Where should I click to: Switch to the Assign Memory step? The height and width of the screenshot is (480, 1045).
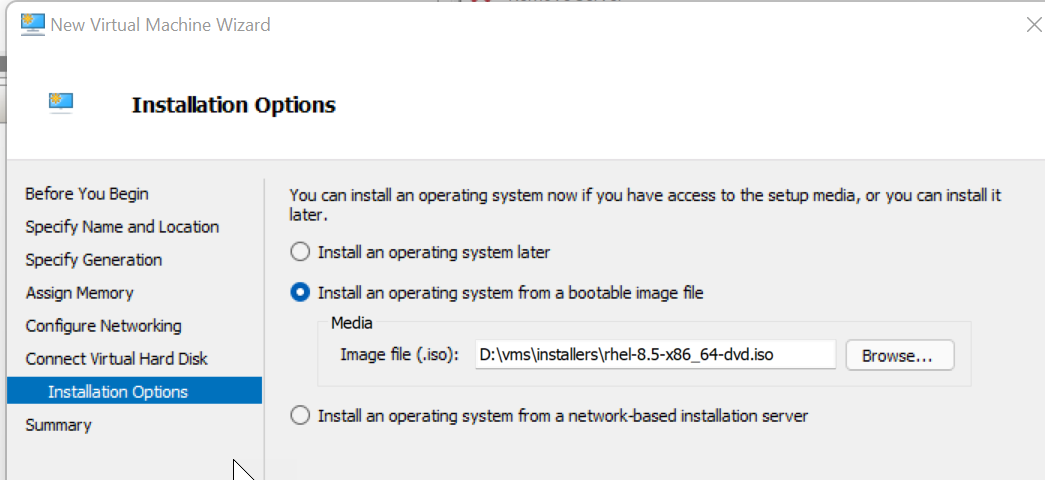tap(79, 293)
